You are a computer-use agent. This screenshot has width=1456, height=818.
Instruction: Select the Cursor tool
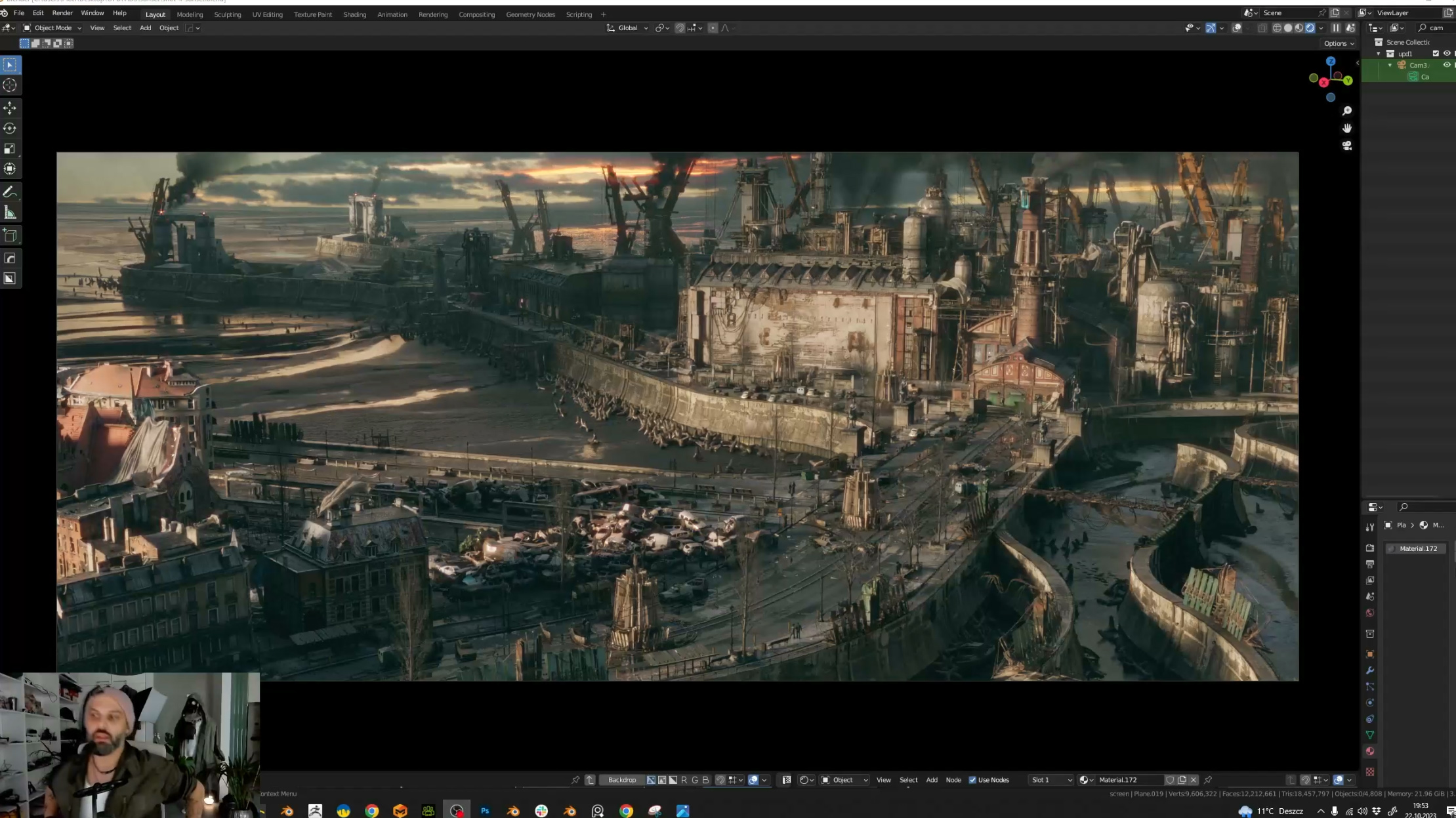click(10, 85)
